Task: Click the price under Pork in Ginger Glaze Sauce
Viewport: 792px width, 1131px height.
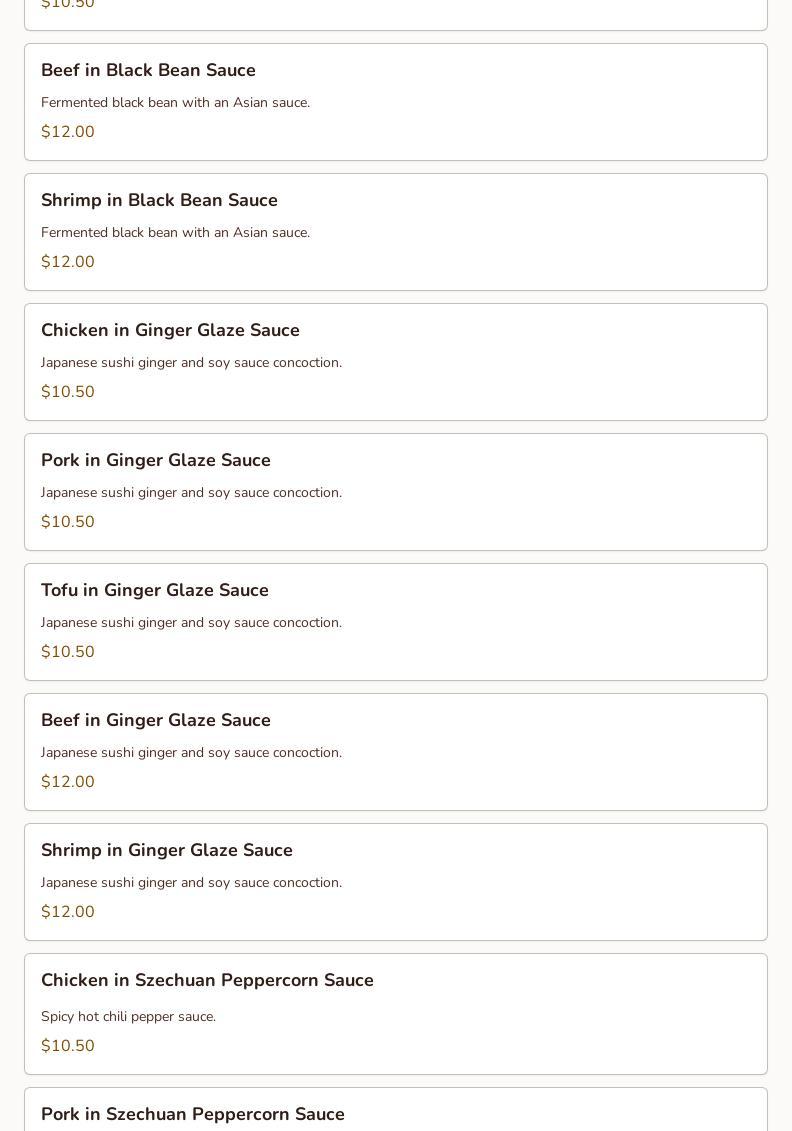Action: tap(68, 522)
